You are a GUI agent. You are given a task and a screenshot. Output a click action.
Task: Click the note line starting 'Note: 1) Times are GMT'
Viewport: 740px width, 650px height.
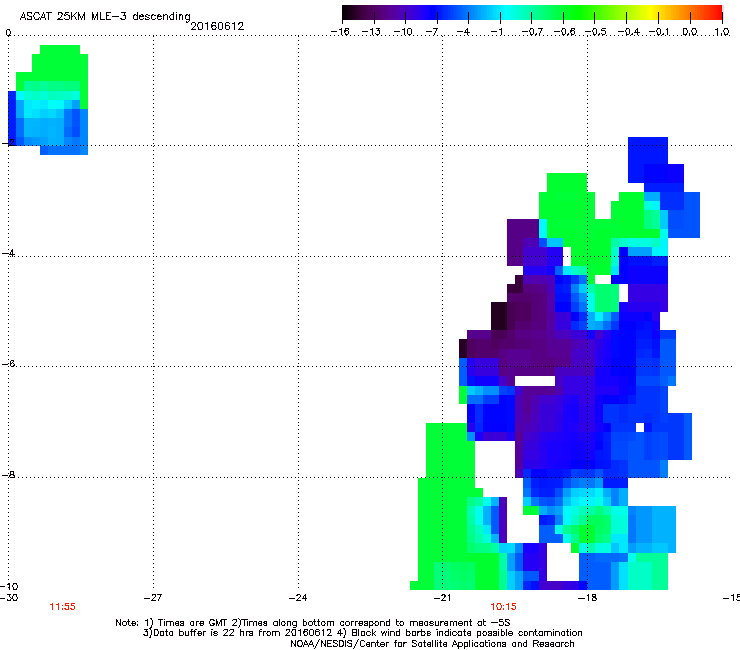[313, 623]
